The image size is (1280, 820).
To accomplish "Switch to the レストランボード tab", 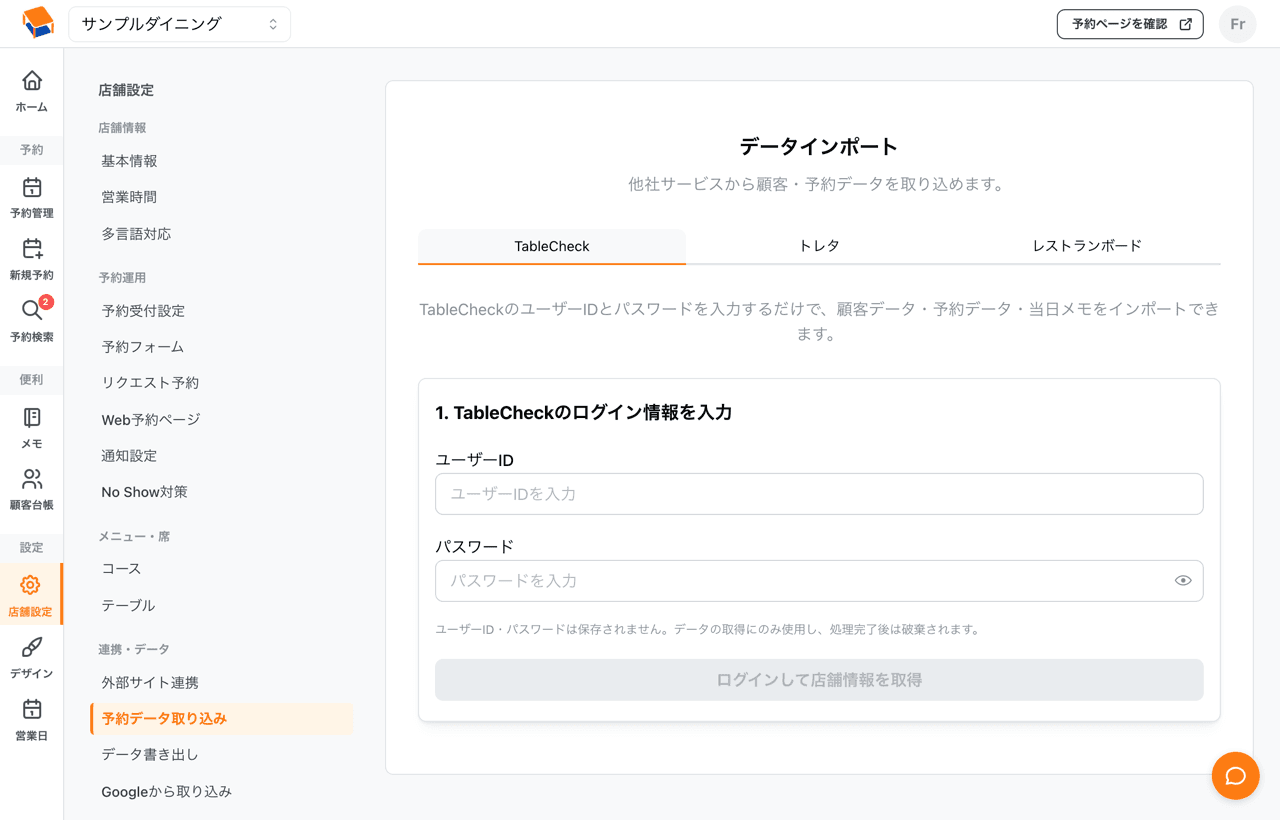I will 1087,246.
